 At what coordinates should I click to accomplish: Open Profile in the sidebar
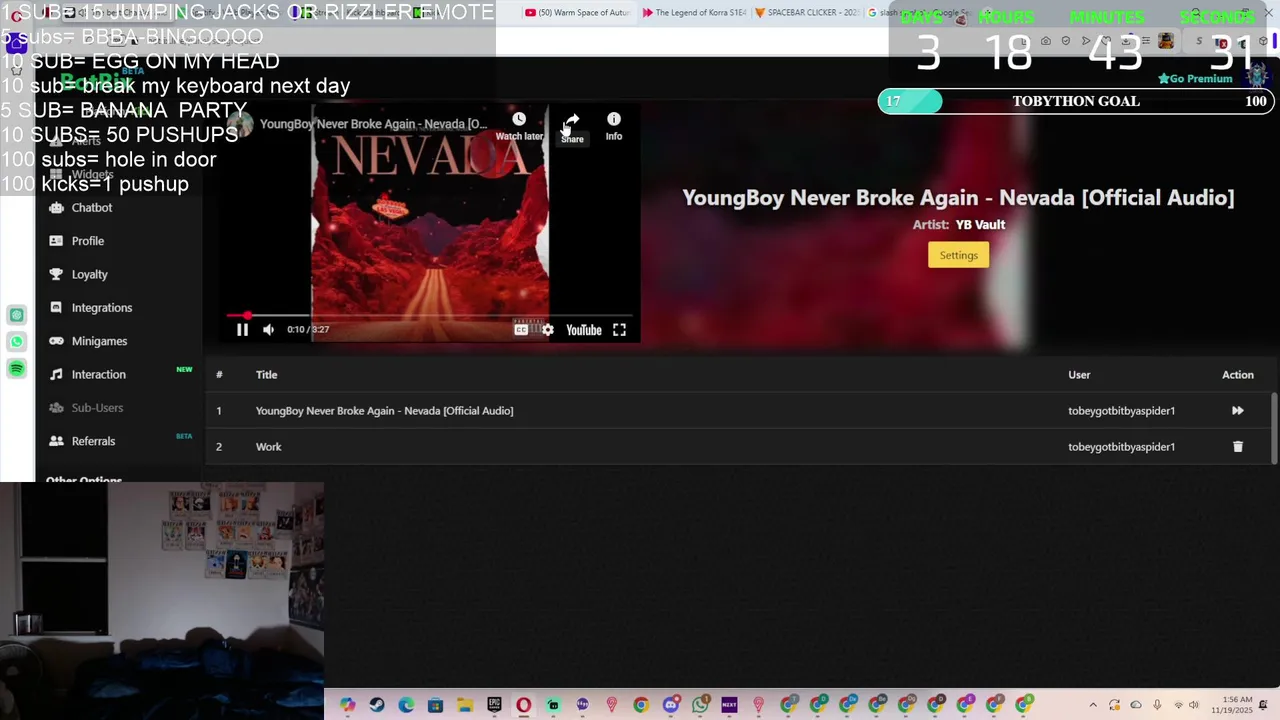tap(88, 241)
